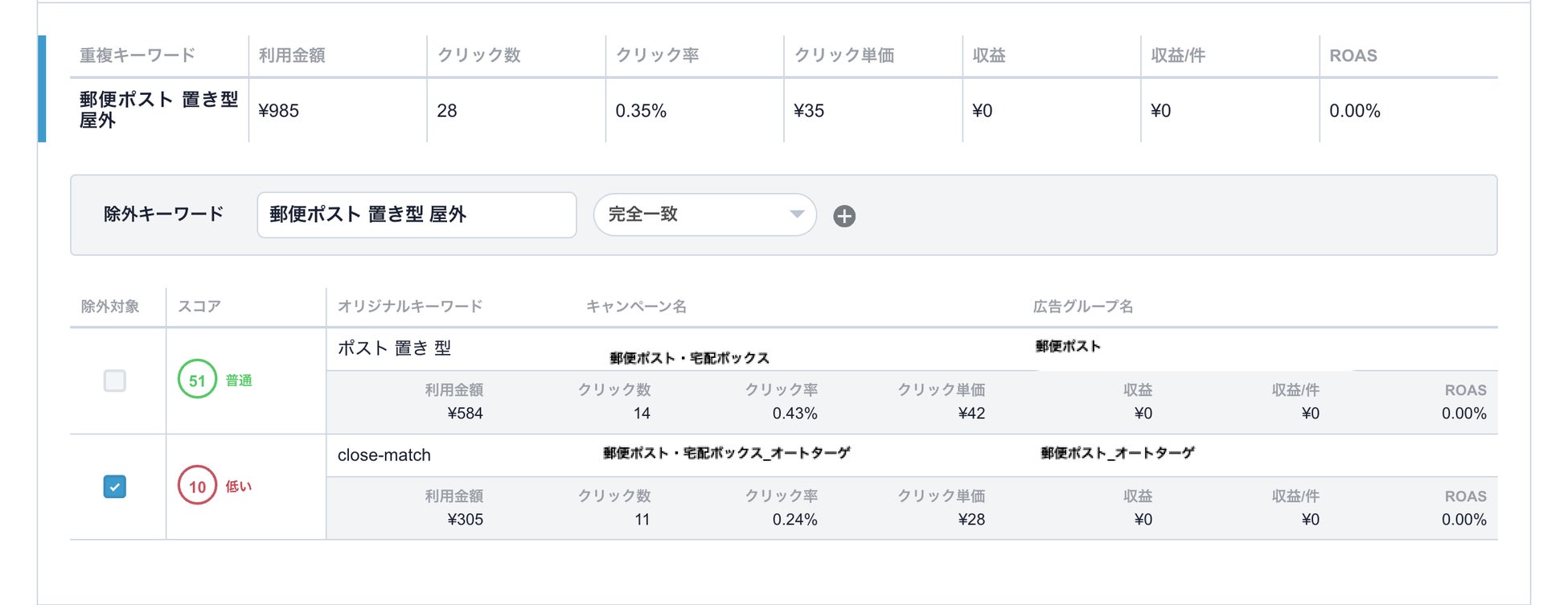Viewport: 1568px width, 605px height.
Task: Click the 低い score label
Action: pyautogui.click(x=239, y=487)
